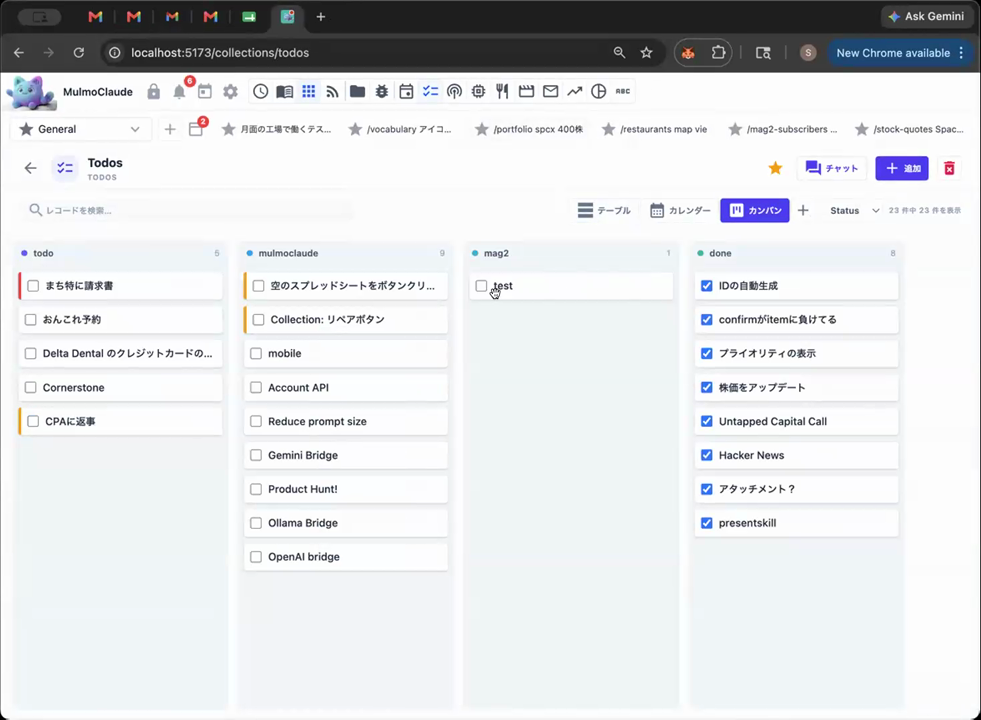Open the app settings gear icon
This screenshot has width=981, height=720.
click(230, 92)
